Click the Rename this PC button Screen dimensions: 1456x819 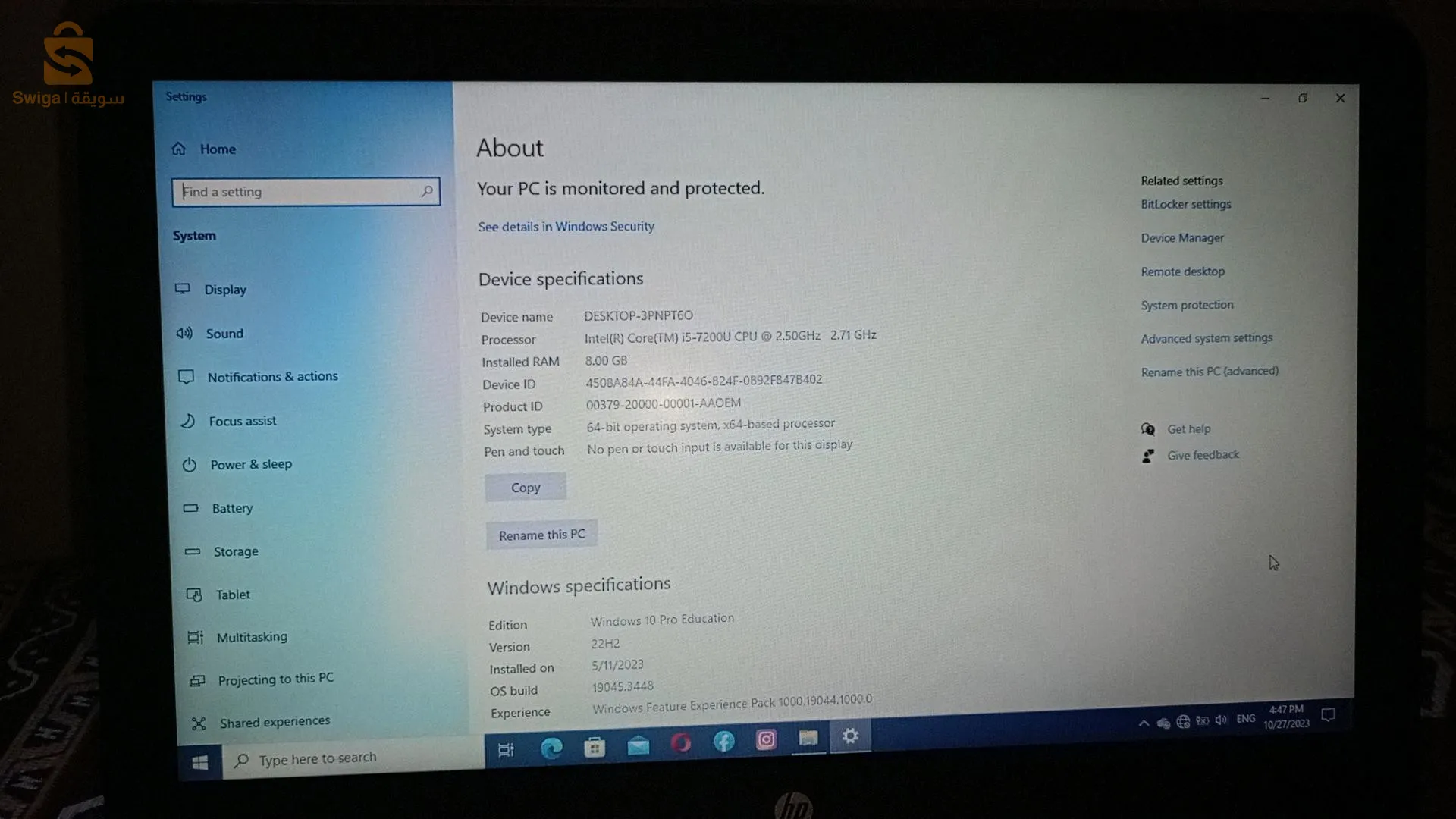(541, 535)
